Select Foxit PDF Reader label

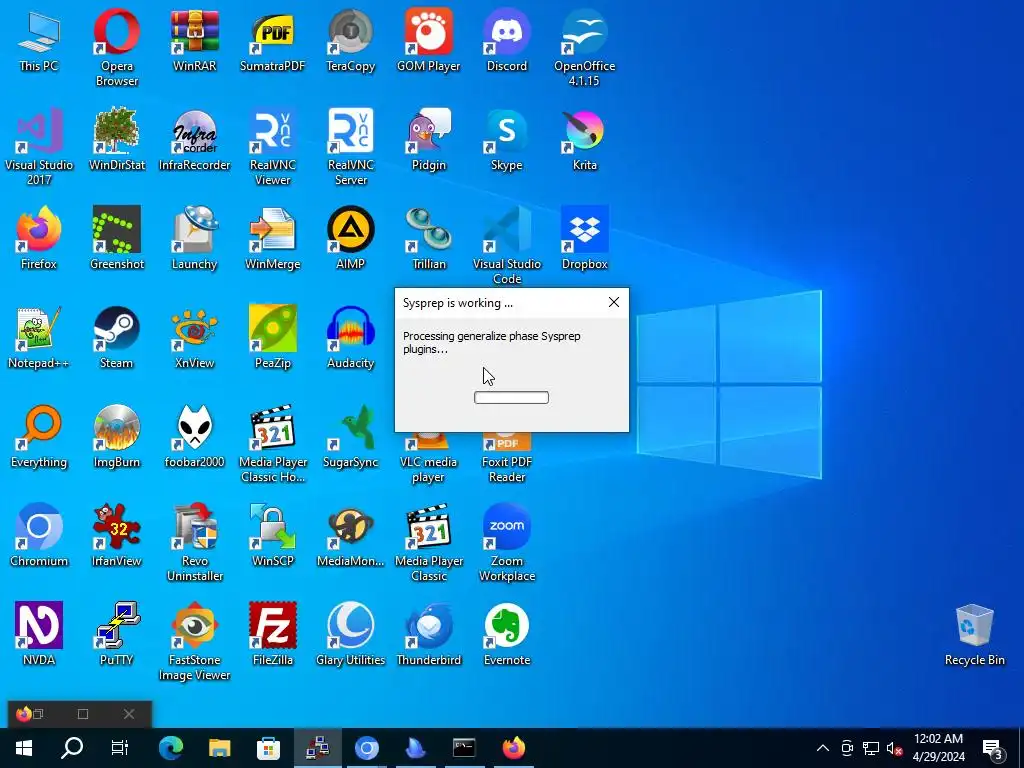[507, 470]
